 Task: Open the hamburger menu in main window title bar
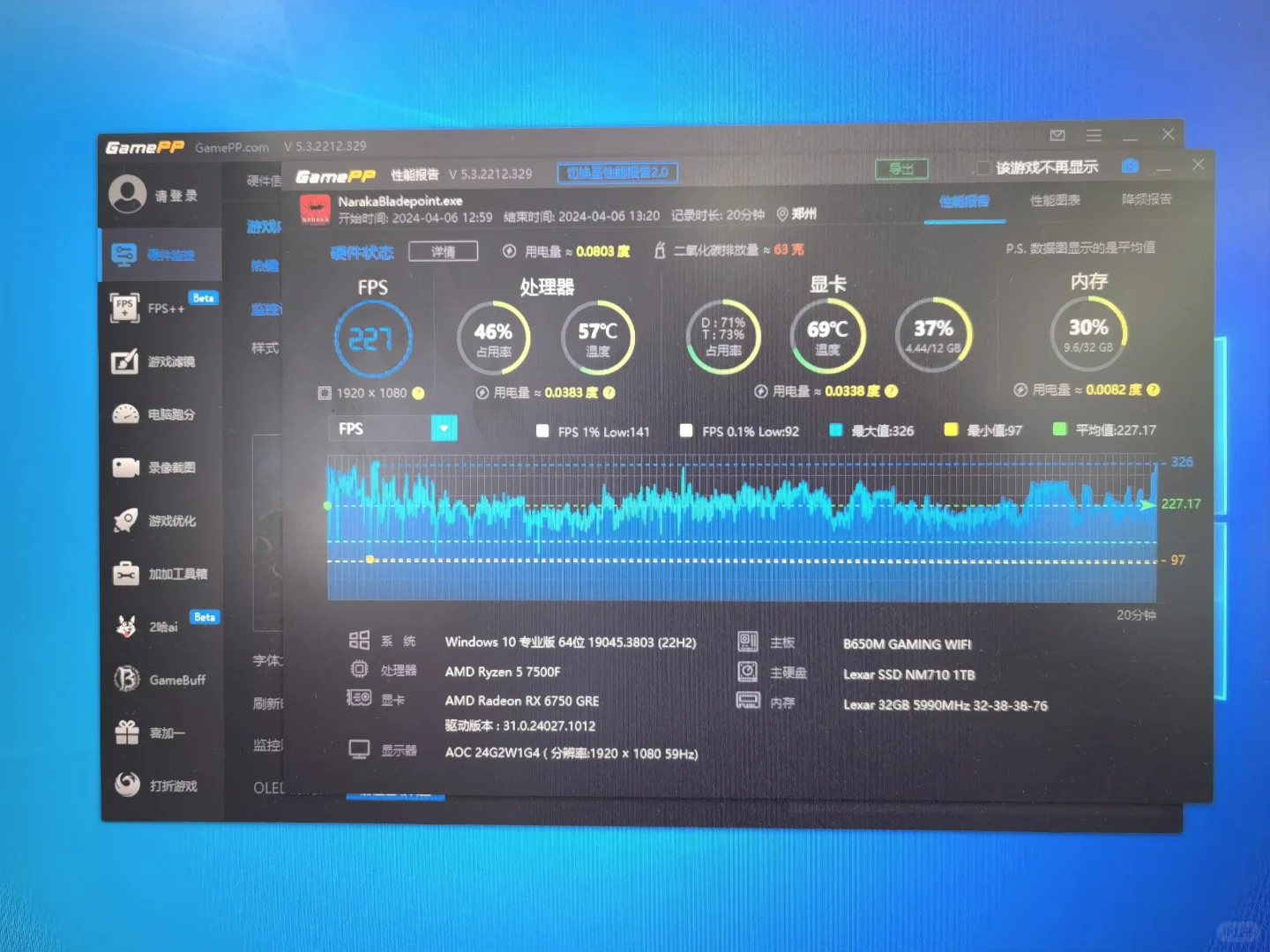(1094, 135)
